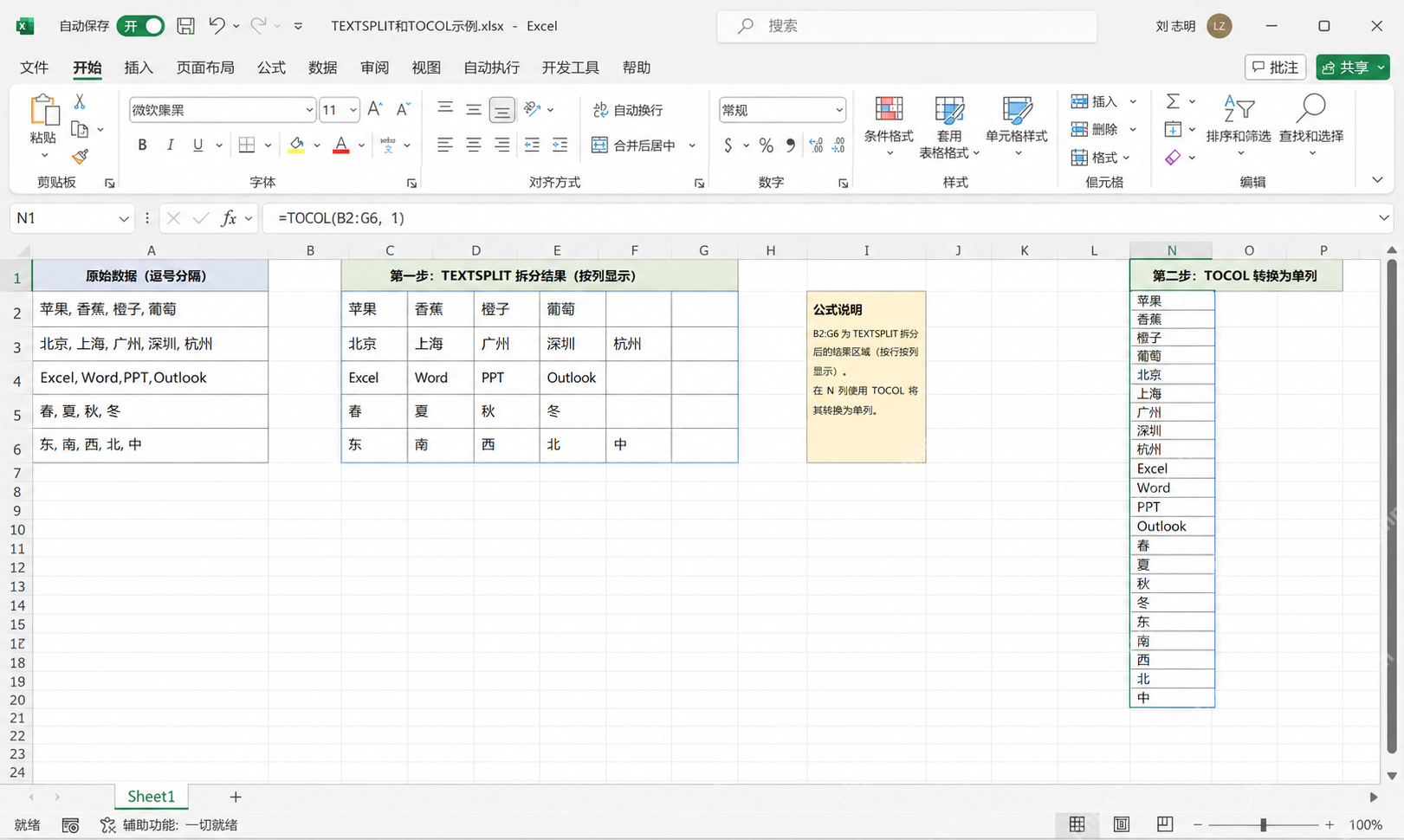
Task: Switch to Page Layout view in status bar
Action: pos(1121,824)
